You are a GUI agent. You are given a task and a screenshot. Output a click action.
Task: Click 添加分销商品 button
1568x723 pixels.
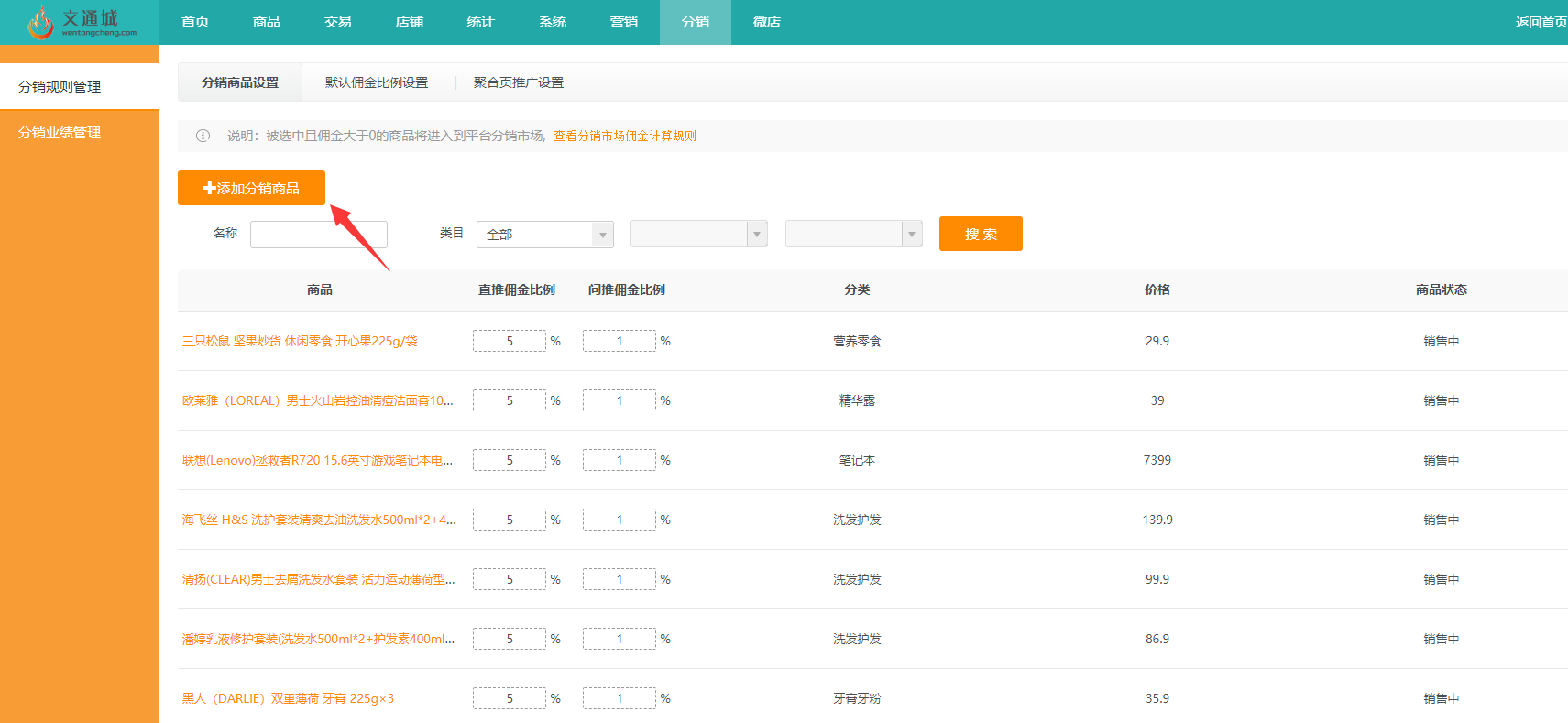click(251, 188)
